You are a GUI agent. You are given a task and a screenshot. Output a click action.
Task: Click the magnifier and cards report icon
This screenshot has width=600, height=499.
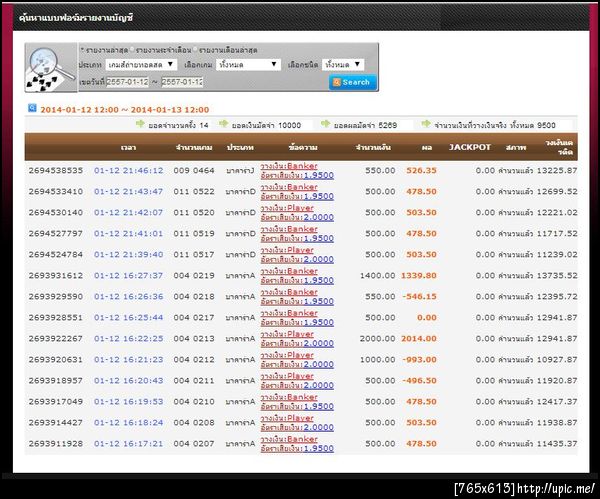point(51,68)
